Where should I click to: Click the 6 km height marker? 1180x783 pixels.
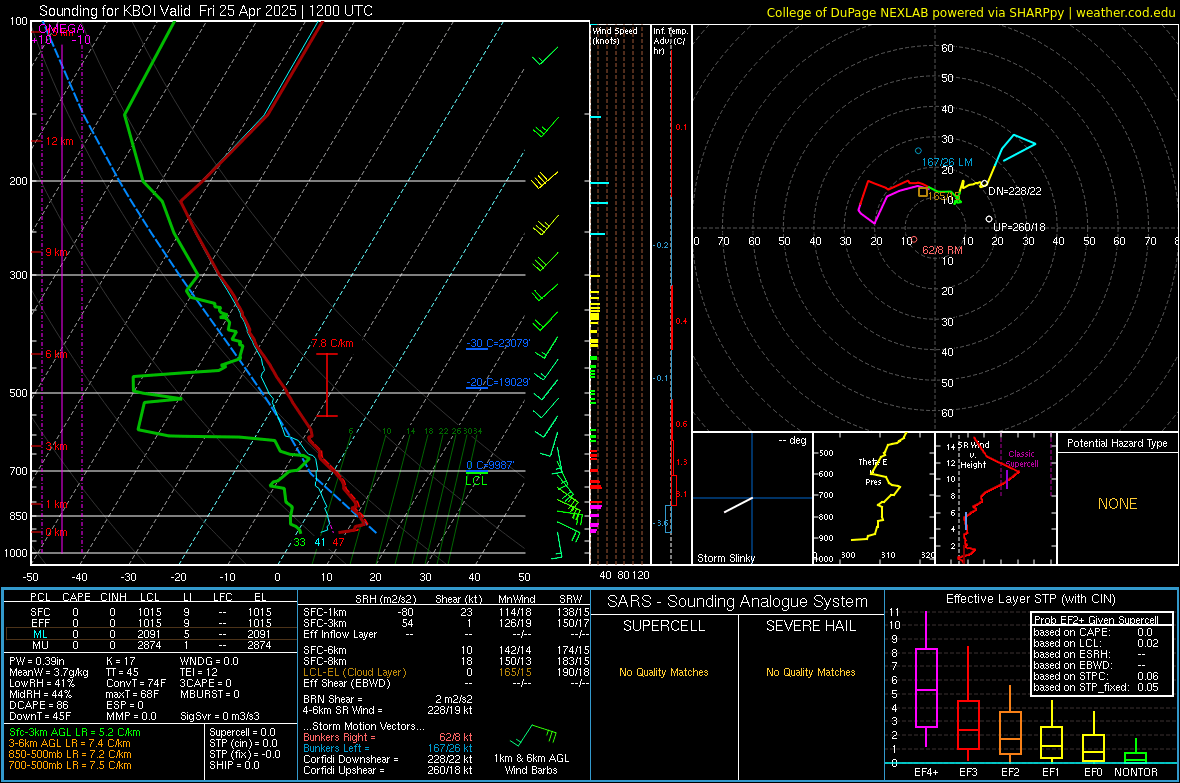(57, 354)
